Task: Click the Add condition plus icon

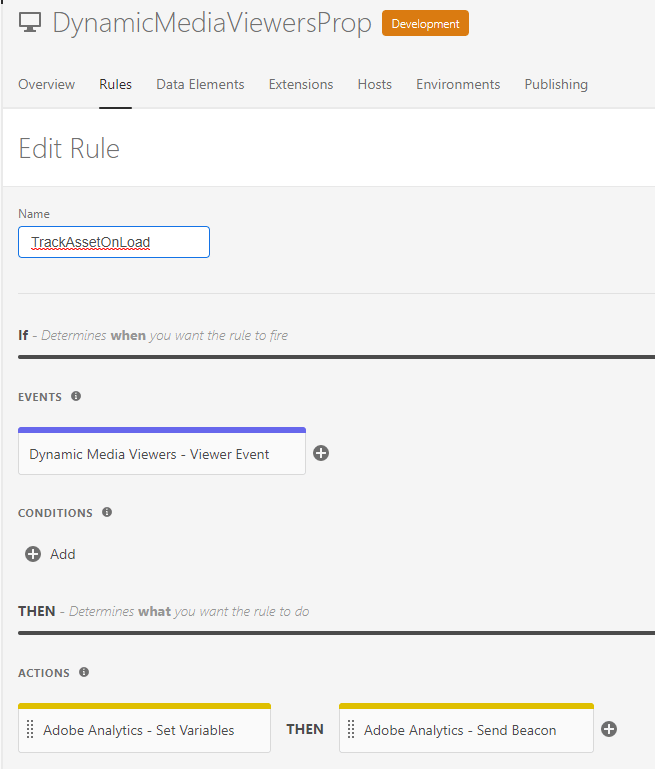Action: coord(33,554)
